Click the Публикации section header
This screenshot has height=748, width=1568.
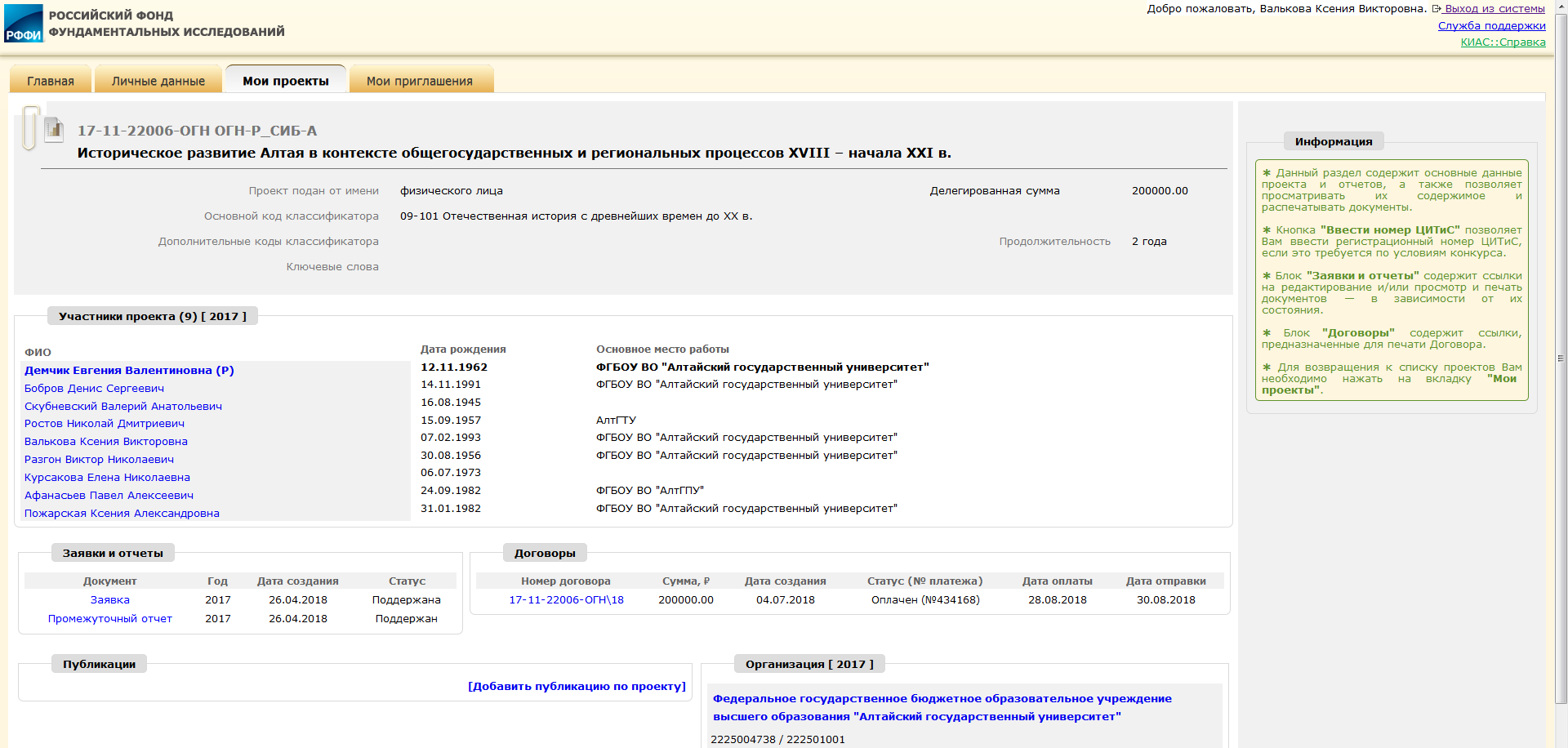pos(99,664)
